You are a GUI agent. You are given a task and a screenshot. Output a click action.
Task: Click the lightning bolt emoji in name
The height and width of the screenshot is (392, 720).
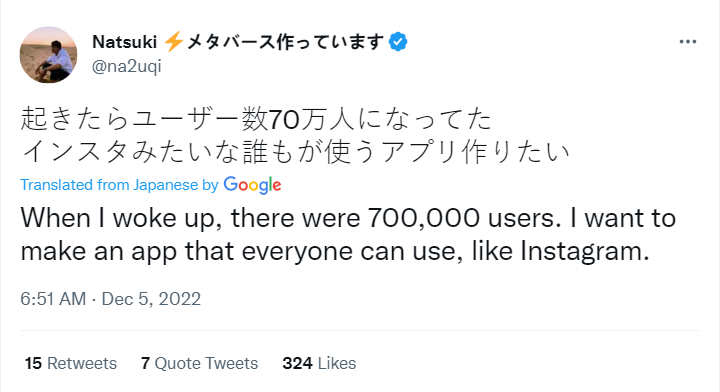[174, 42]
